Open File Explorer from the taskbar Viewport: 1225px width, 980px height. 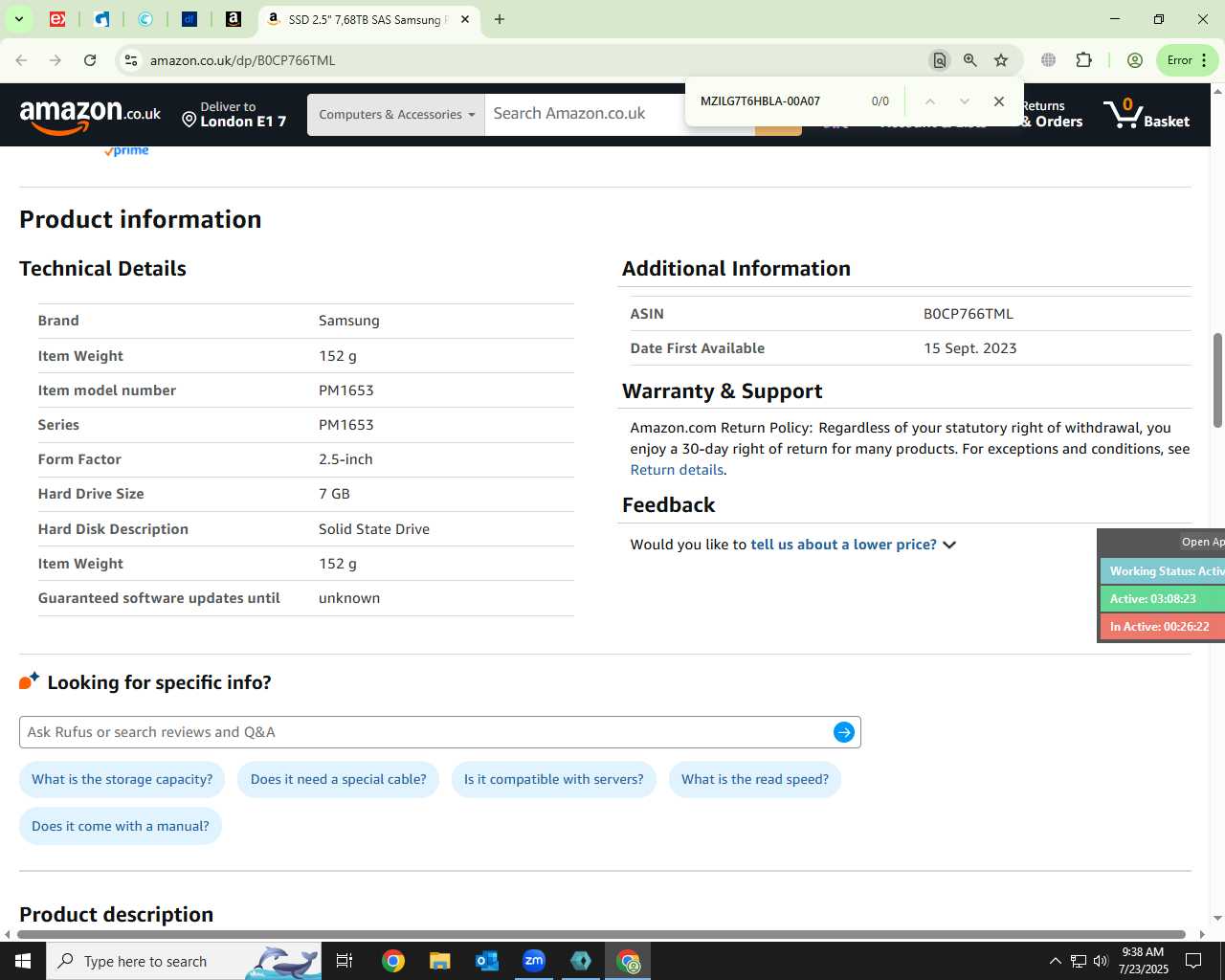click(440, 961)
